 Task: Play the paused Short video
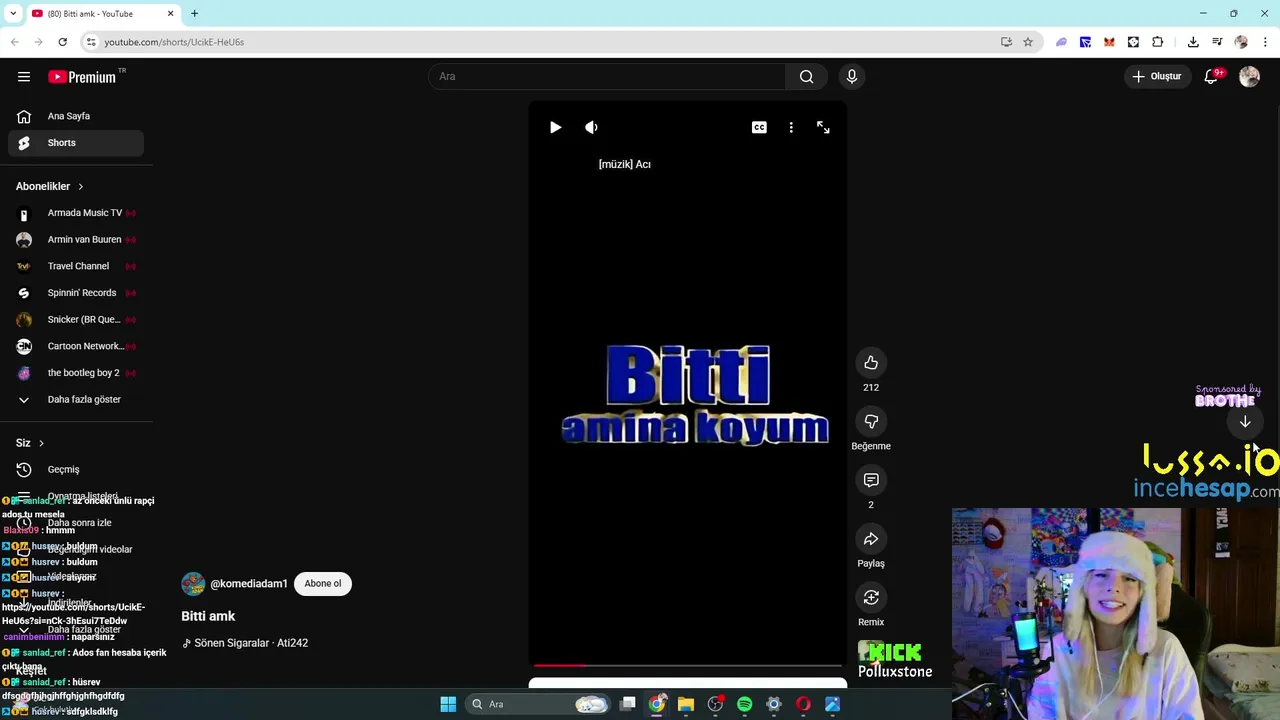[x=556, y=127]
